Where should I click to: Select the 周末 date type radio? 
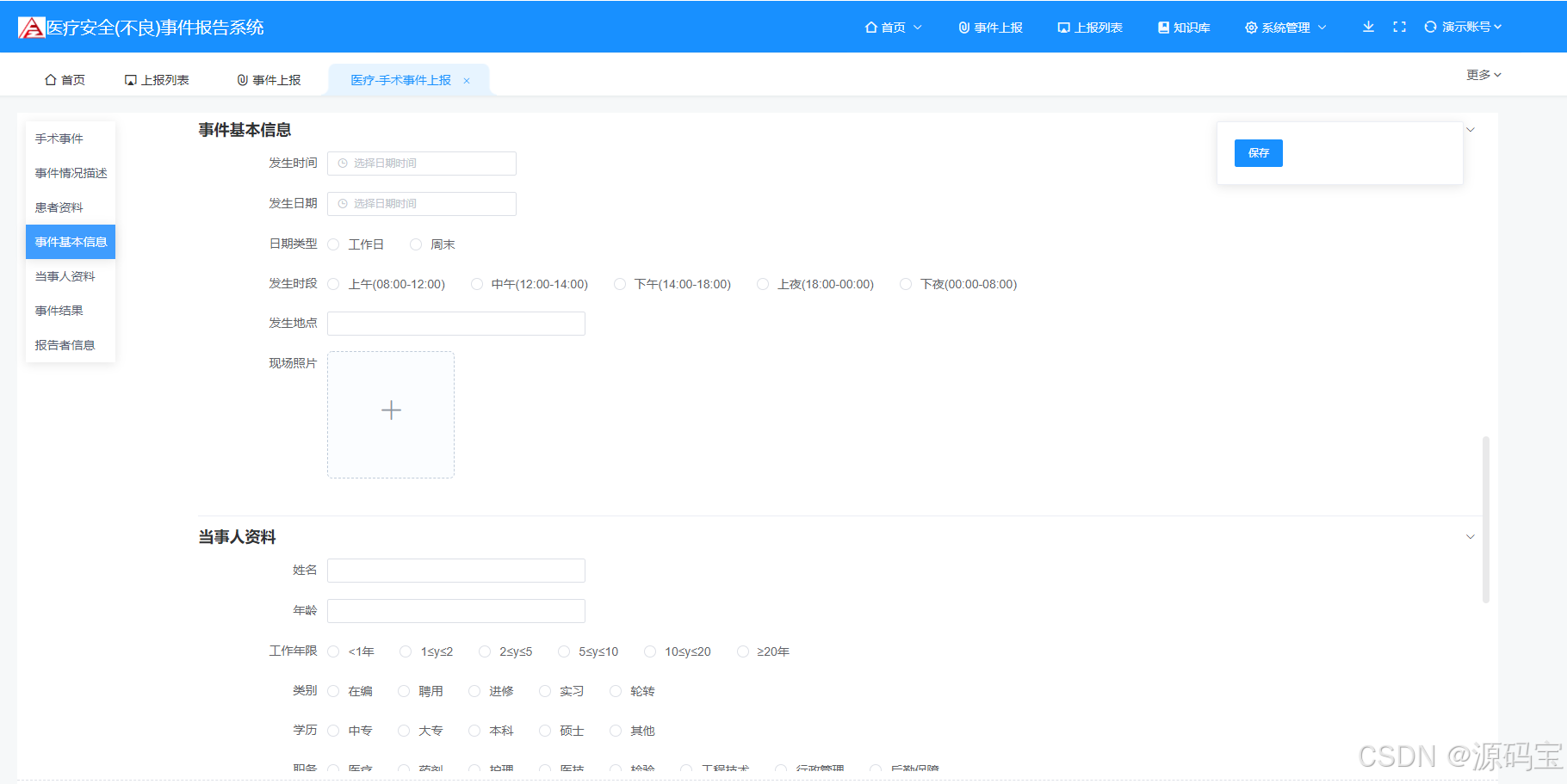pyautogui.click(x=416, y=244)
